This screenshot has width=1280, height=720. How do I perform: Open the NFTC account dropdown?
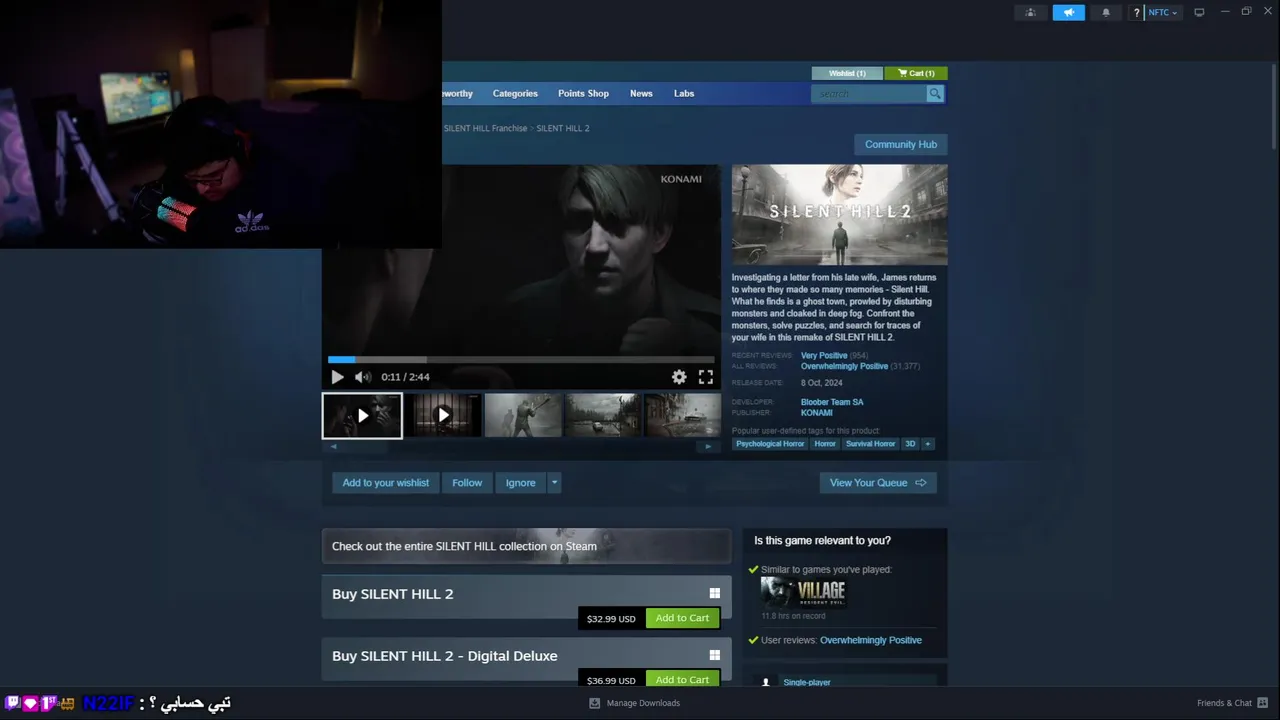(1162, 12)
